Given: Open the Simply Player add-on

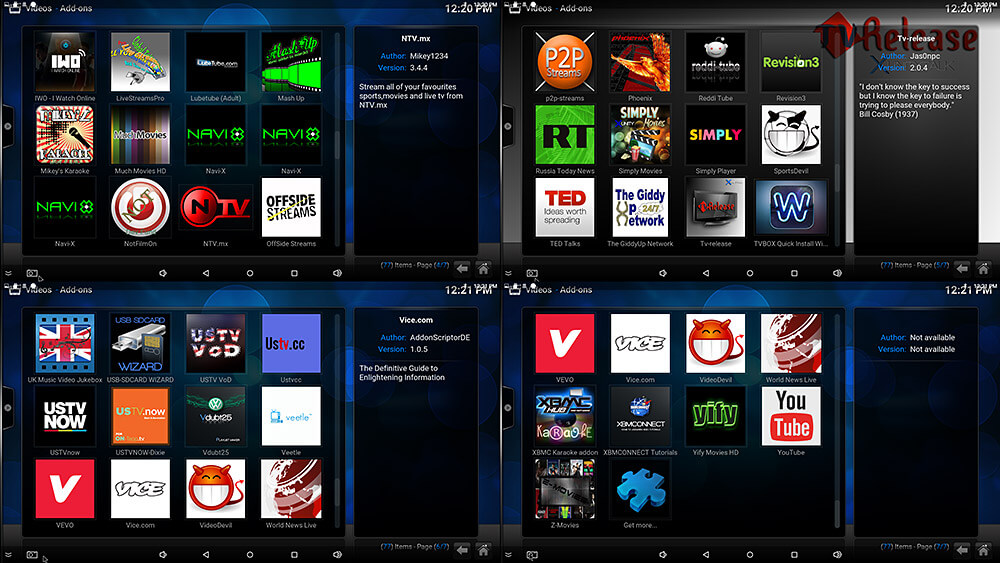Looking at the screenshot, I should coord(716,135).
